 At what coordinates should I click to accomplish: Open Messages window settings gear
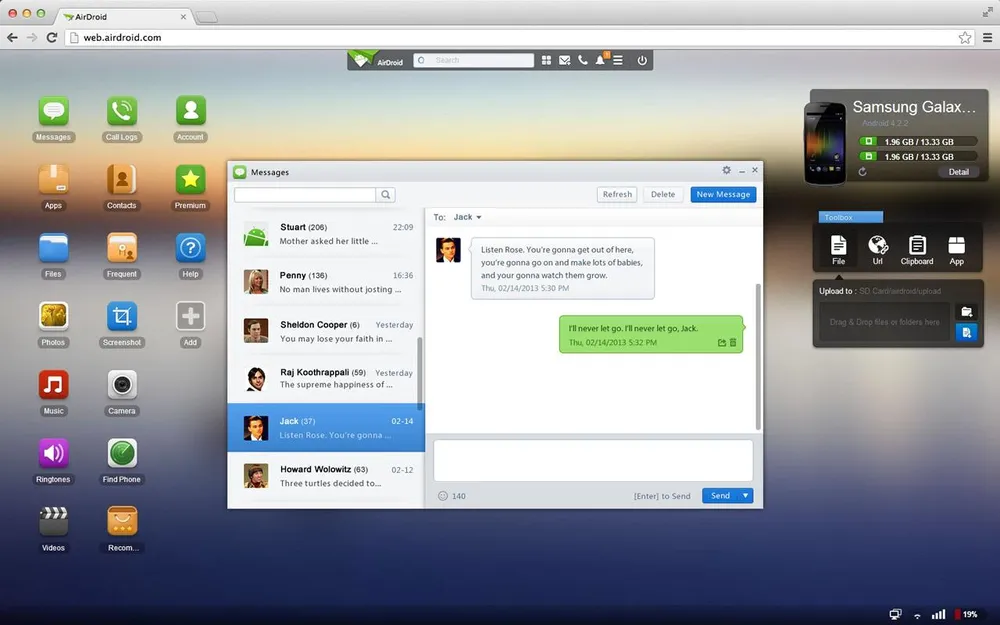(727, 171)
